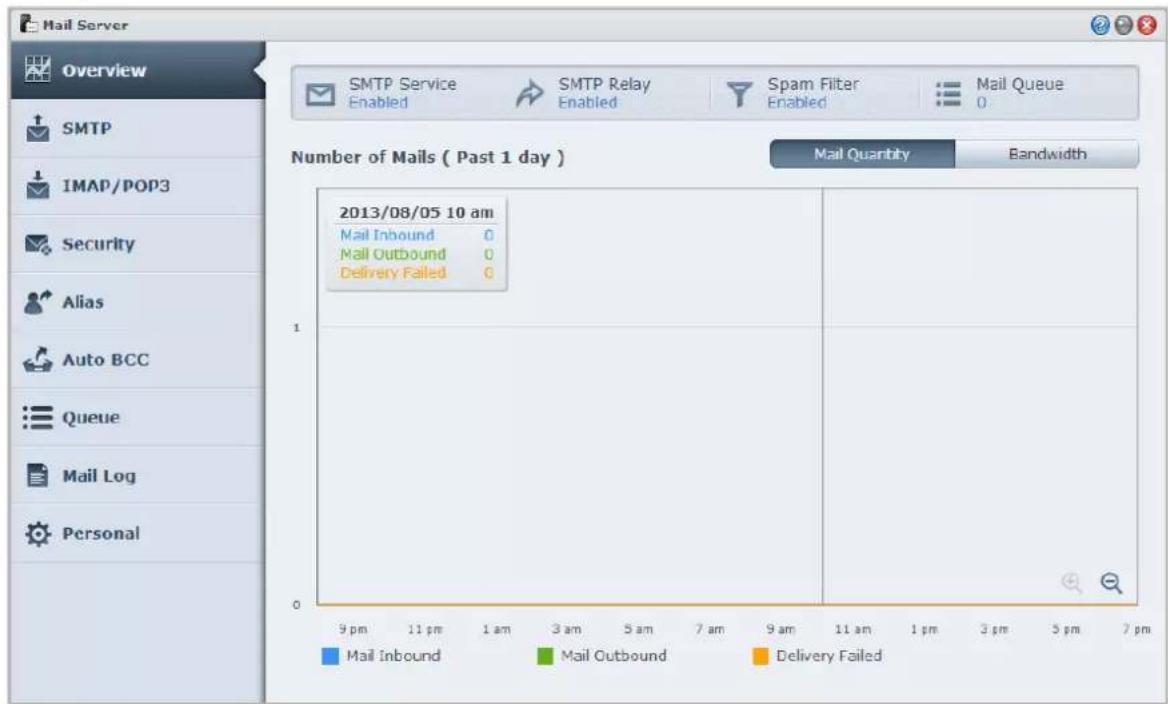The width and height of the screenshot is (1168, 704).
Task: Click the Overview chart icon in sidebar
Action: (x=37, y=69)
